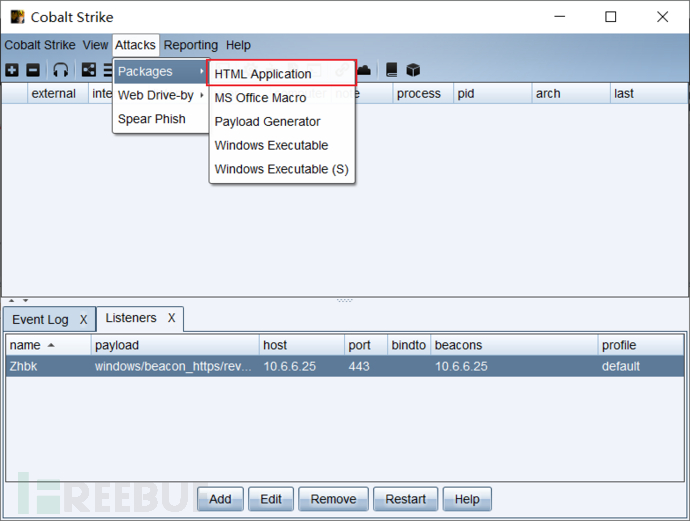Viewport: 690px width, 521px height.
Task: Select Windows Executable option
Action: 282,145
